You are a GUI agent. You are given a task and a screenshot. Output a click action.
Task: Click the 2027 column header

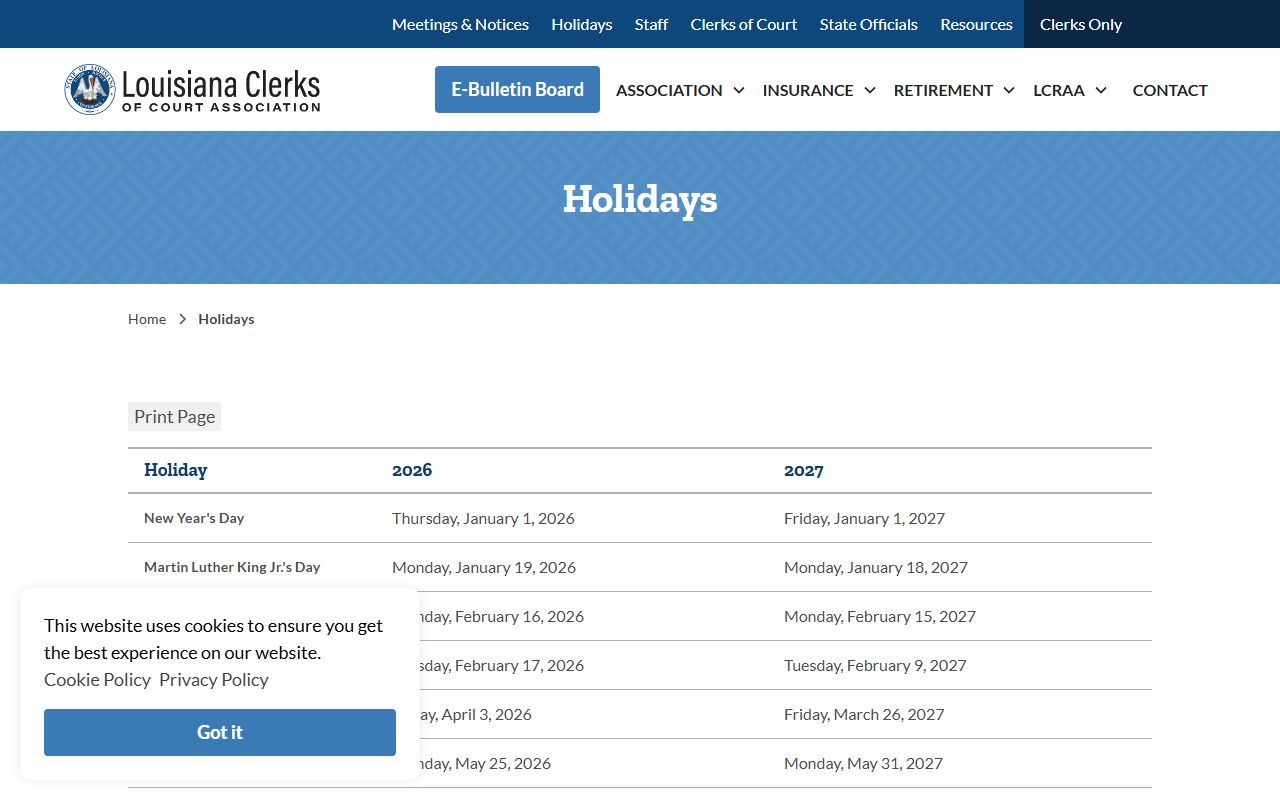pos(804,470)
